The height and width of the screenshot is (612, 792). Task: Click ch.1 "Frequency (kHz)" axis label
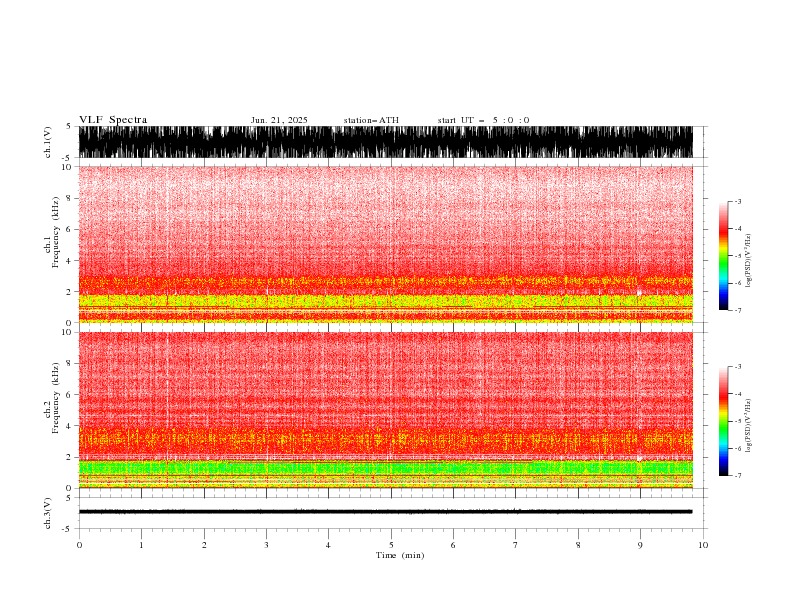click(x=56, y=232)
